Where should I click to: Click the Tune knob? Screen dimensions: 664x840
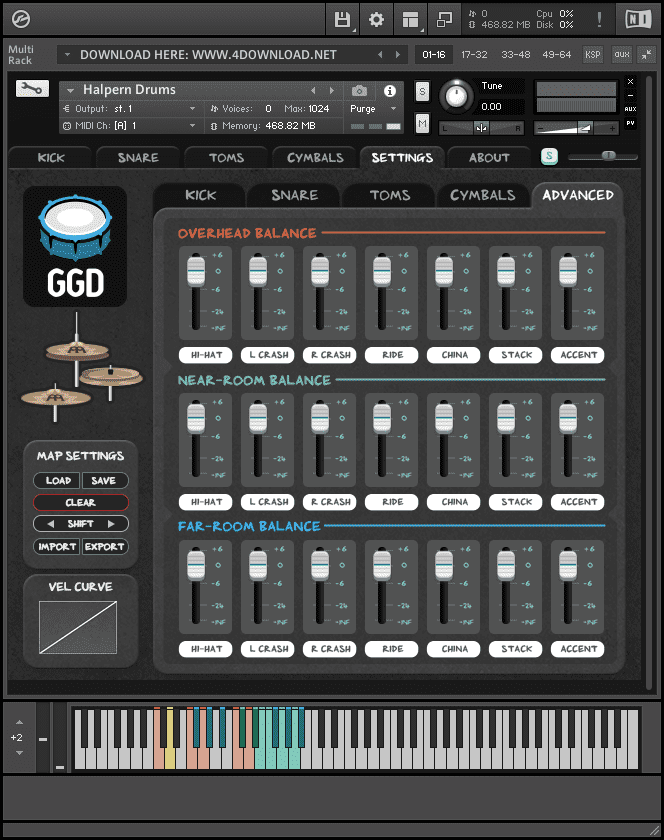[x=456, y=97]
